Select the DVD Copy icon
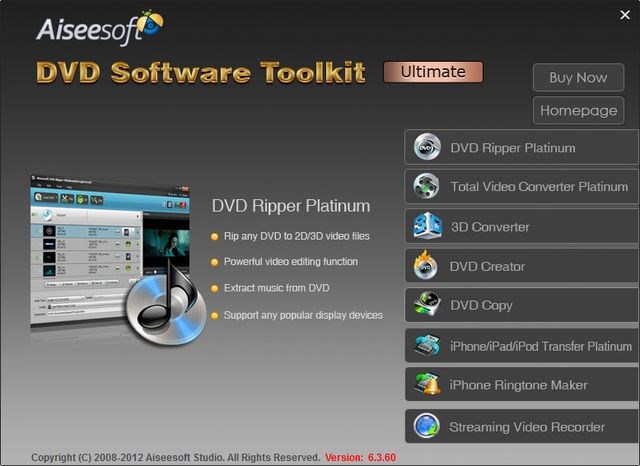The height and width of the screenshot is (466, 640). pyautogui.click(x=427, y=306)
